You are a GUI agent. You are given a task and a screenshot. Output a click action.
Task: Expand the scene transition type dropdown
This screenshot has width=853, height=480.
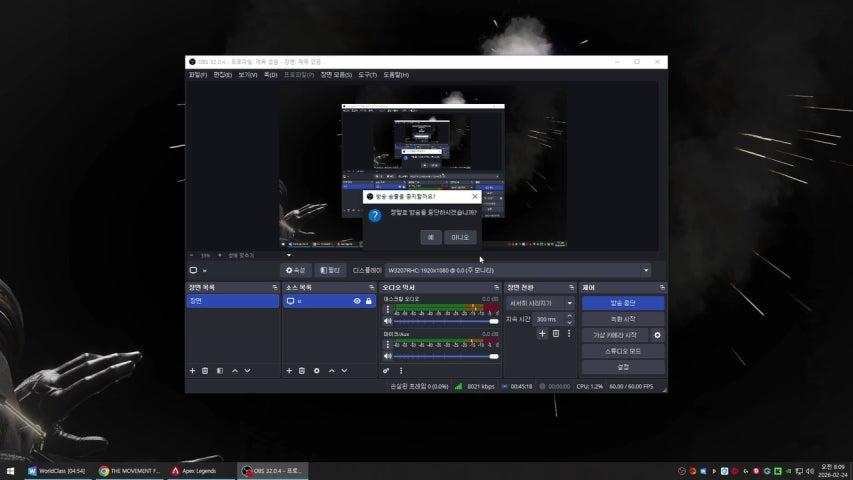pos(541,303)
